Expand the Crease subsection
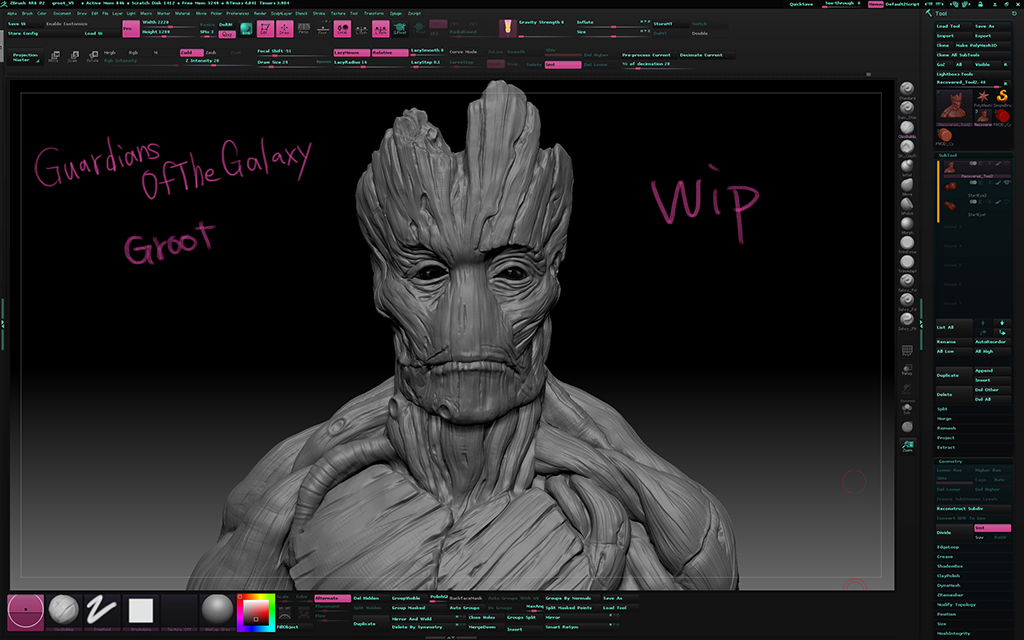Viewport: 1024px width, 640px height. 945,556
